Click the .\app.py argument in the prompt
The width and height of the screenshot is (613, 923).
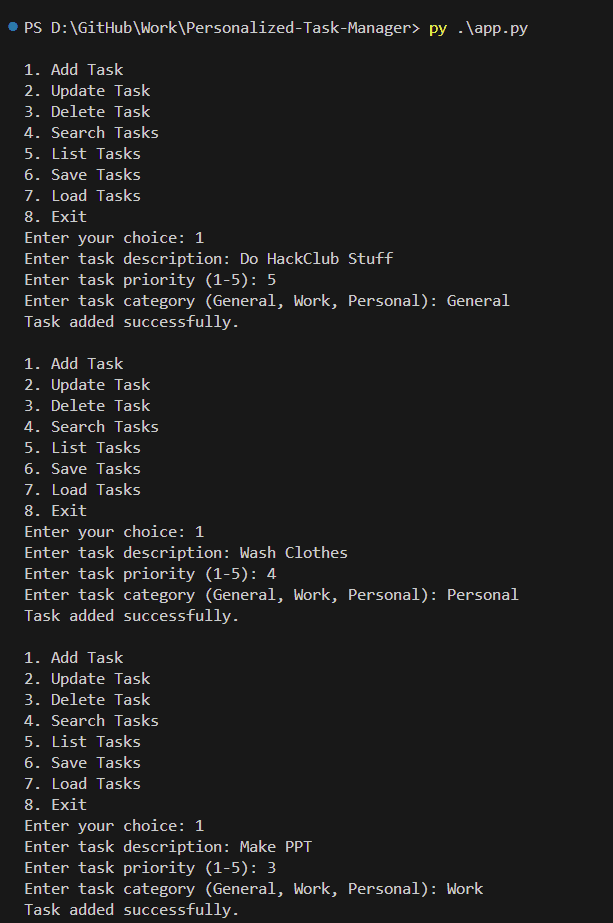tap(491, 28)
